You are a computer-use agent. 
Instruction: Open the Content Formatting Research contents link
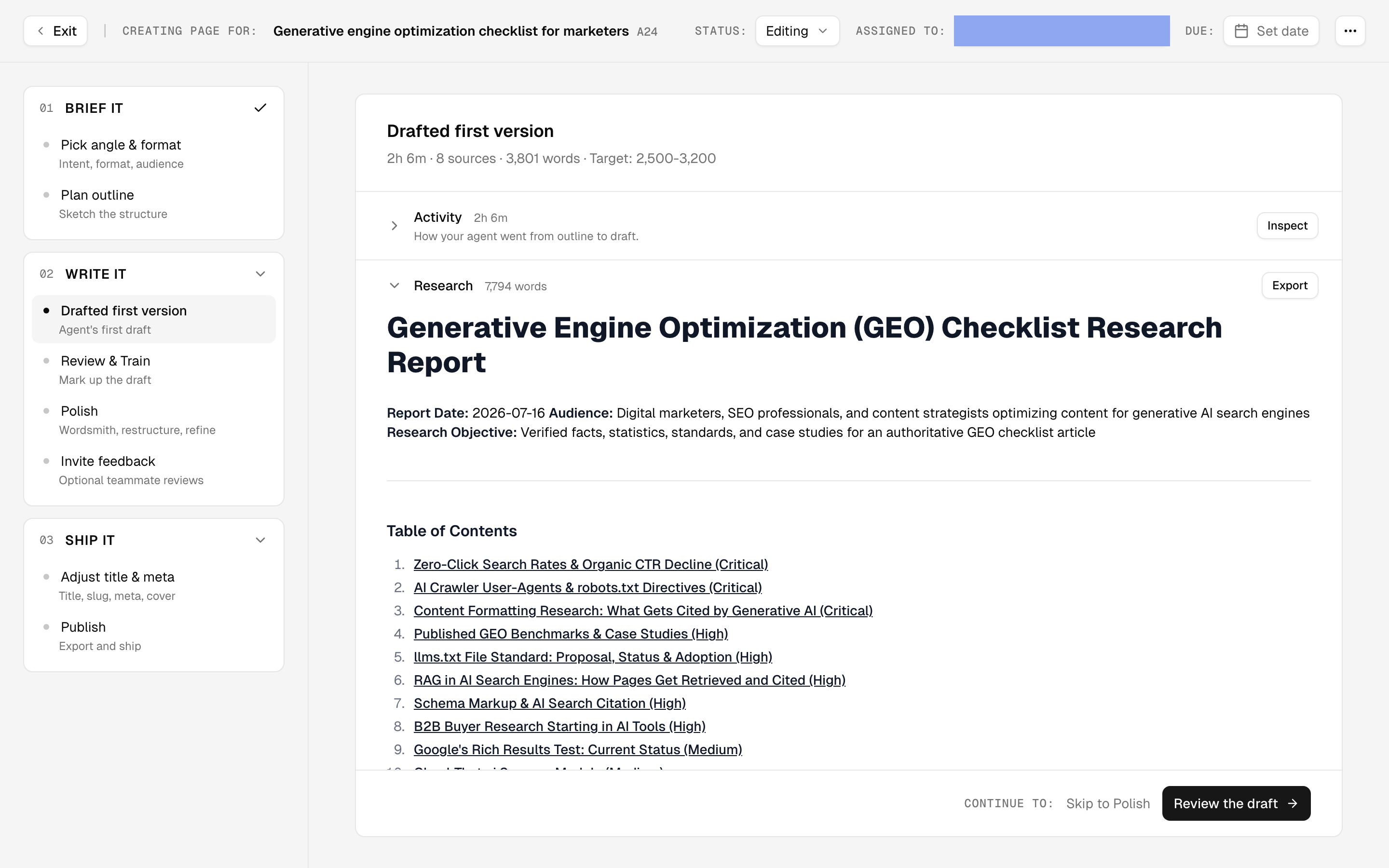pos(643,611)
